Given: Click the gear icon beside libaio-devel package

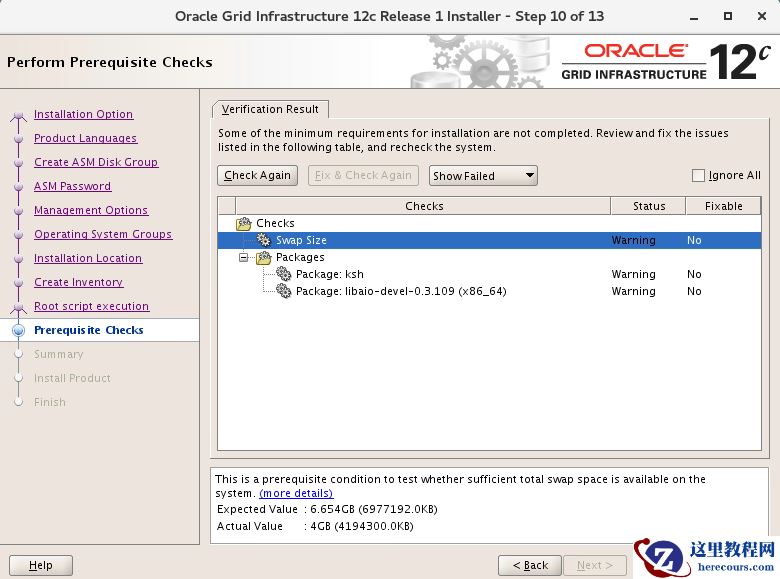Looking at the screenshot, I should 284,291.
